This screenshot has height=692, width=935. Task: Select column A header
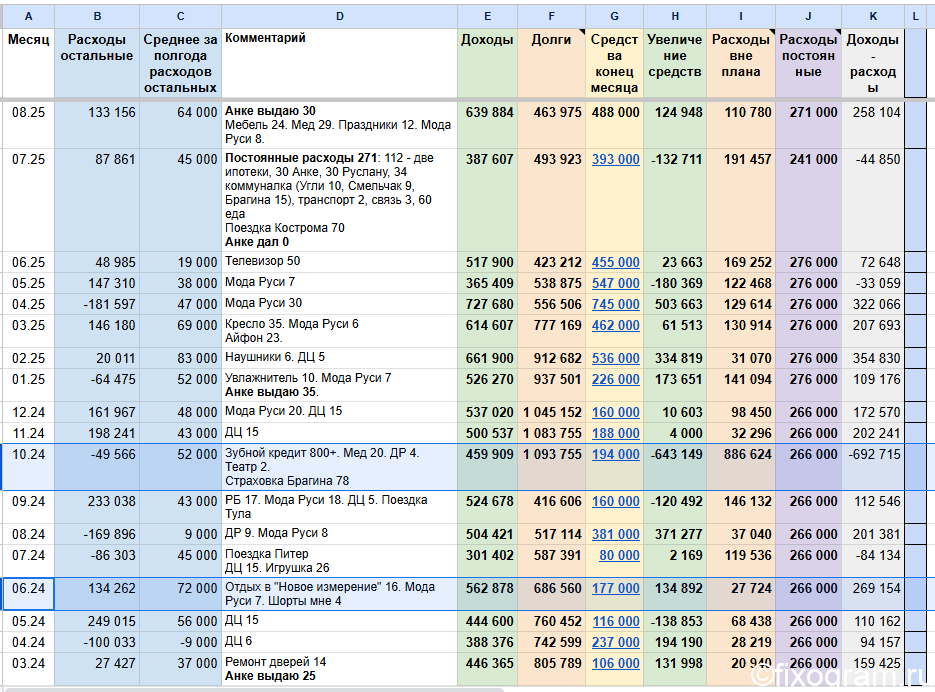(x=28, y=17)
